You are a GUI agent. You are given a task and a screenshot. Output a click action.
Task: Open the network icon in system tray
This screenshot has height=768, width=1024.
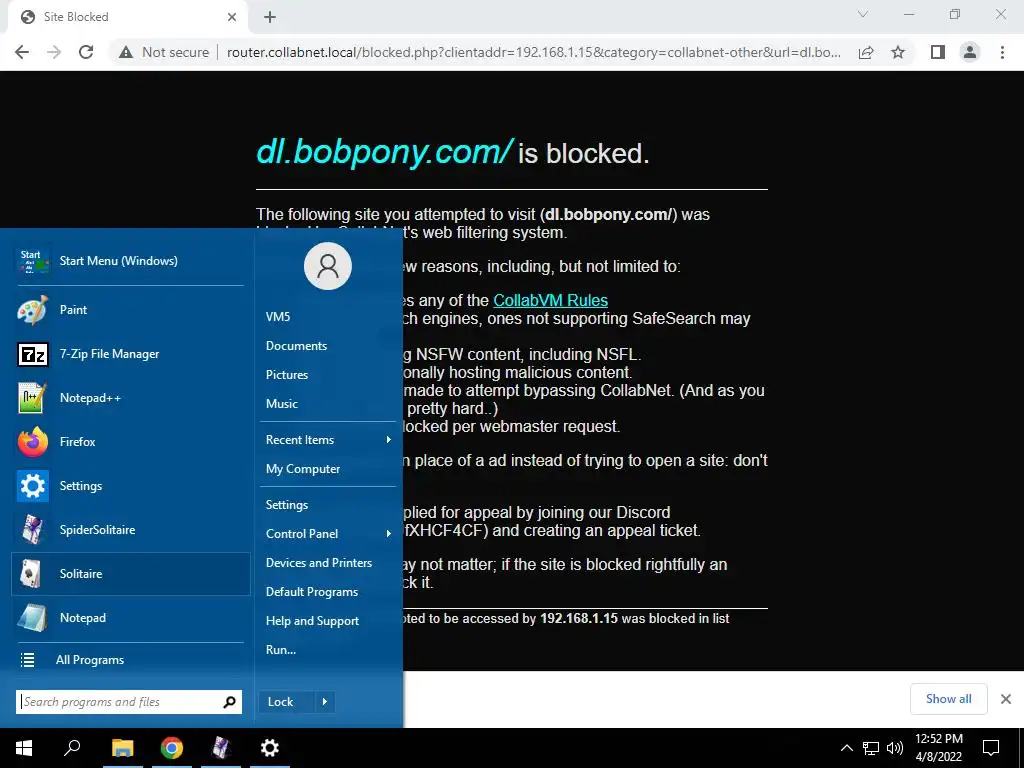click(x=871, y=748)
